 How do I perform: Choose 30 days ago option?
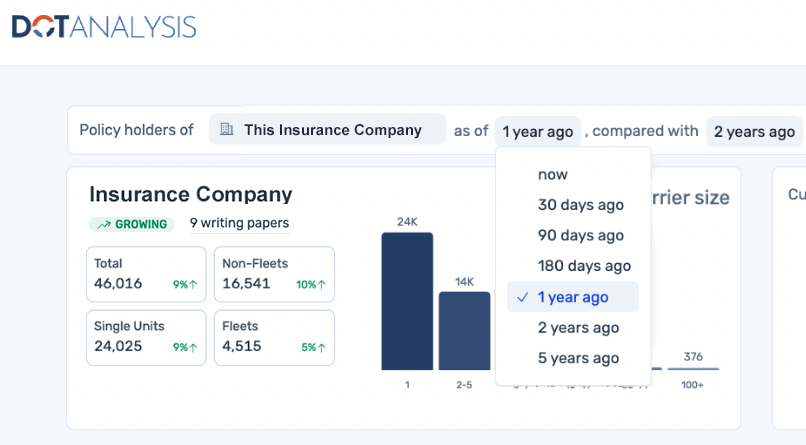[580, 205]
